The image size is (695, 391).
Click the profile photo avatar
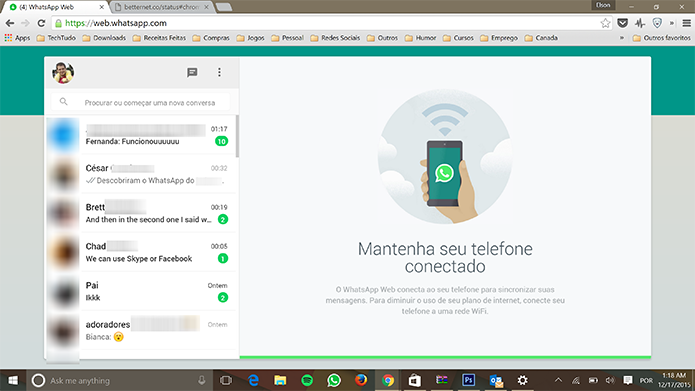coord(63,73)
